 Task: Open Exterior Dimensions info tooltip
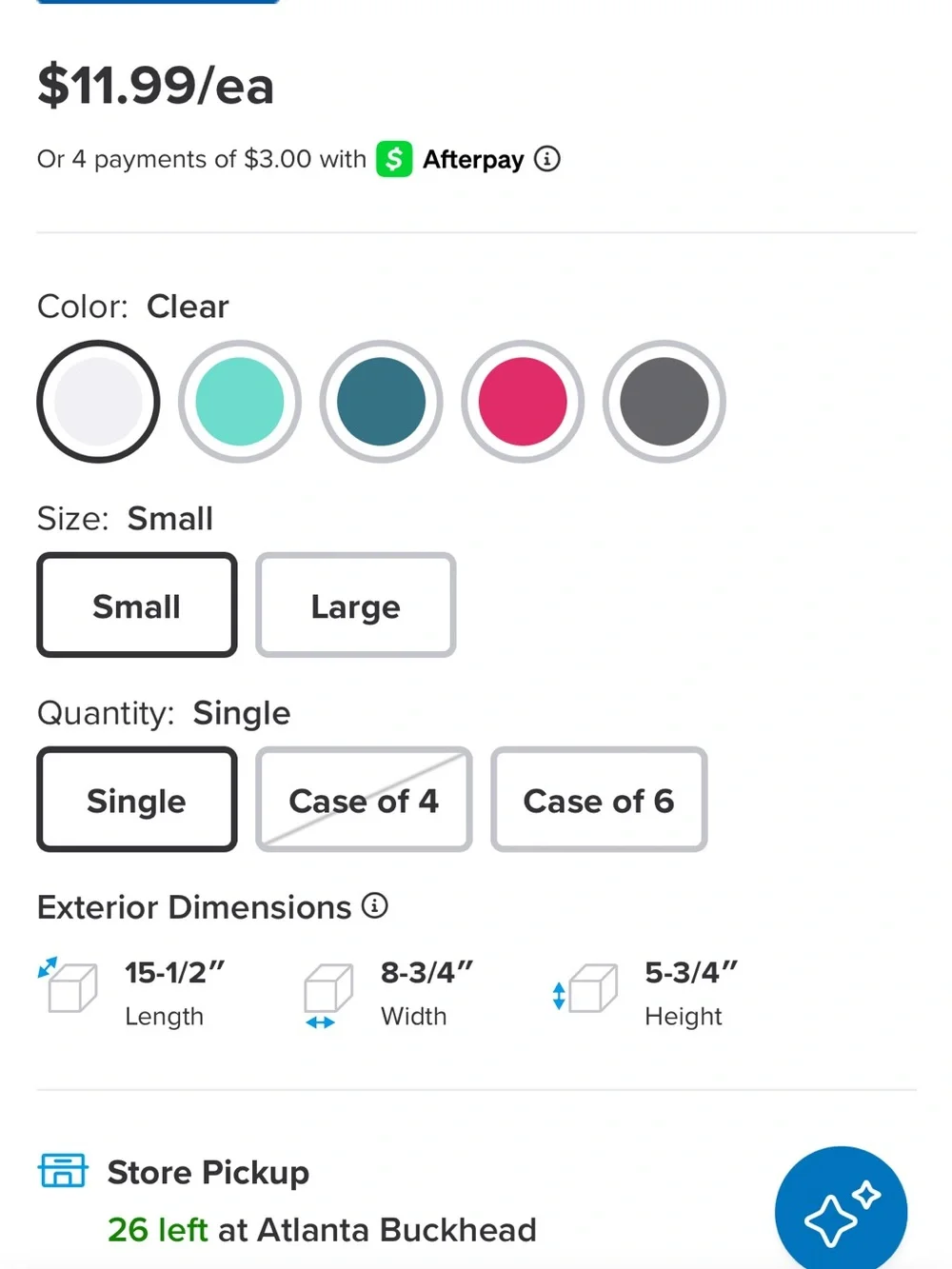(x=375, y=905)
